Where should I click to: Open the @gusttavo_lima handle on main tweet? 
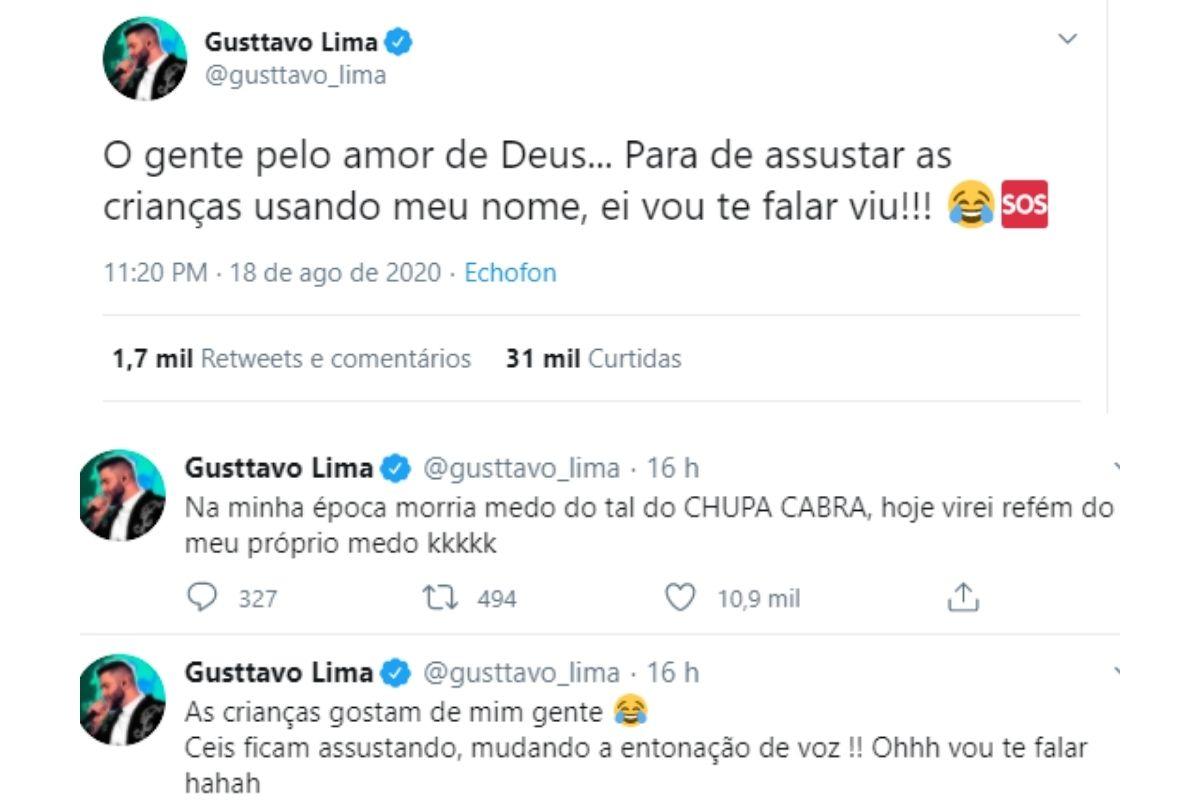tap(295, 75)
